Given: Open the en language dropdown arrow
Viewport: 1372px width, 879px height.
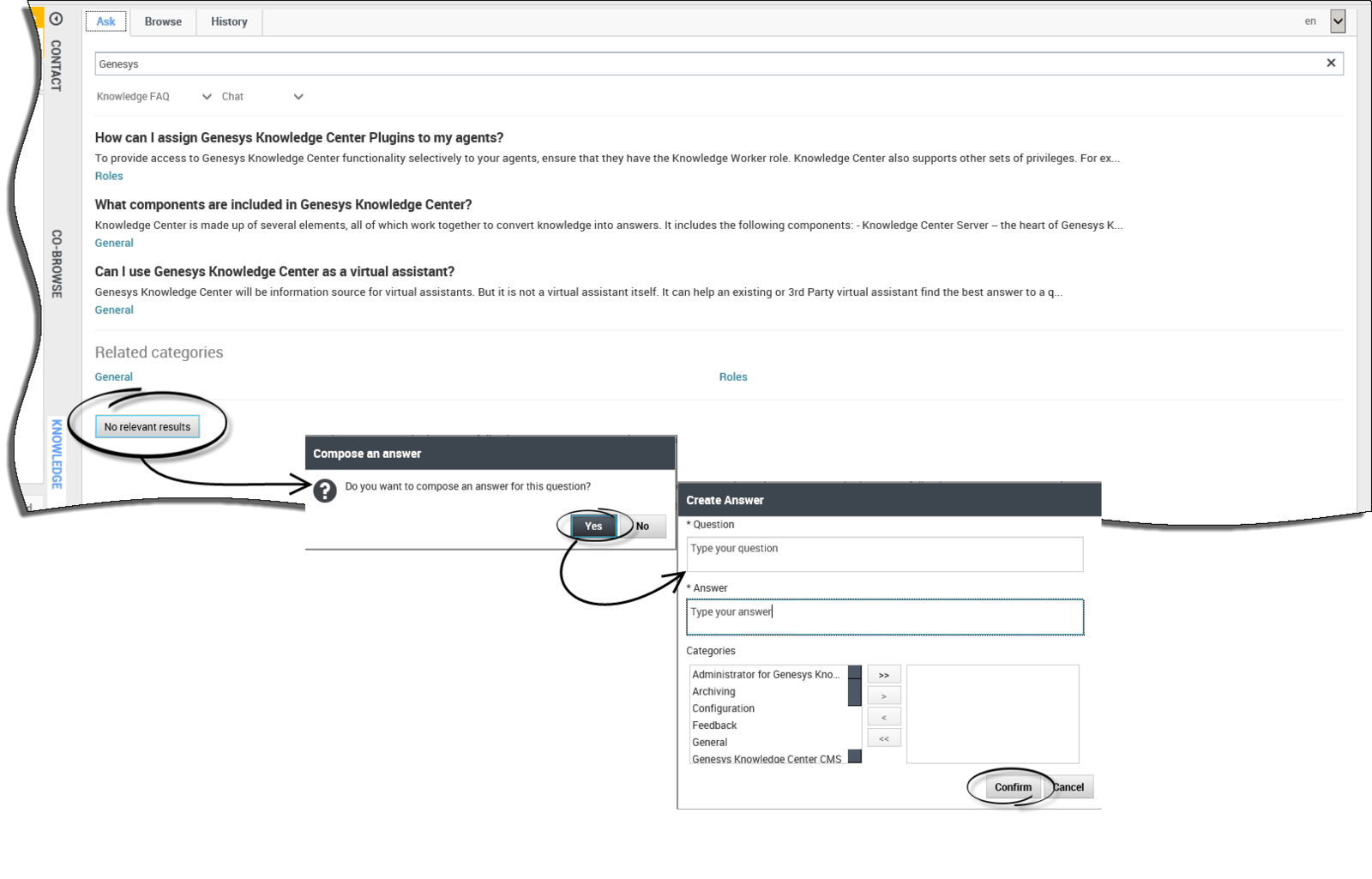Looking at the screenshot, I should (x=1338, y=21).
